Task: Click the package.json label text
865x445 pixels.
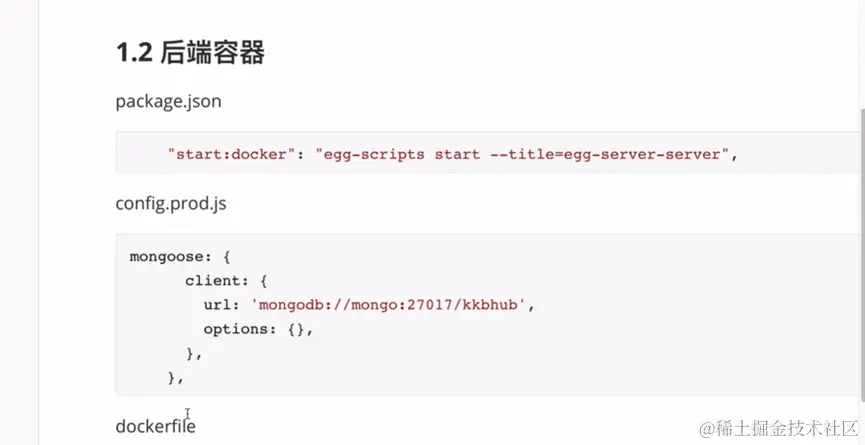Action: (x=168, y=101)
